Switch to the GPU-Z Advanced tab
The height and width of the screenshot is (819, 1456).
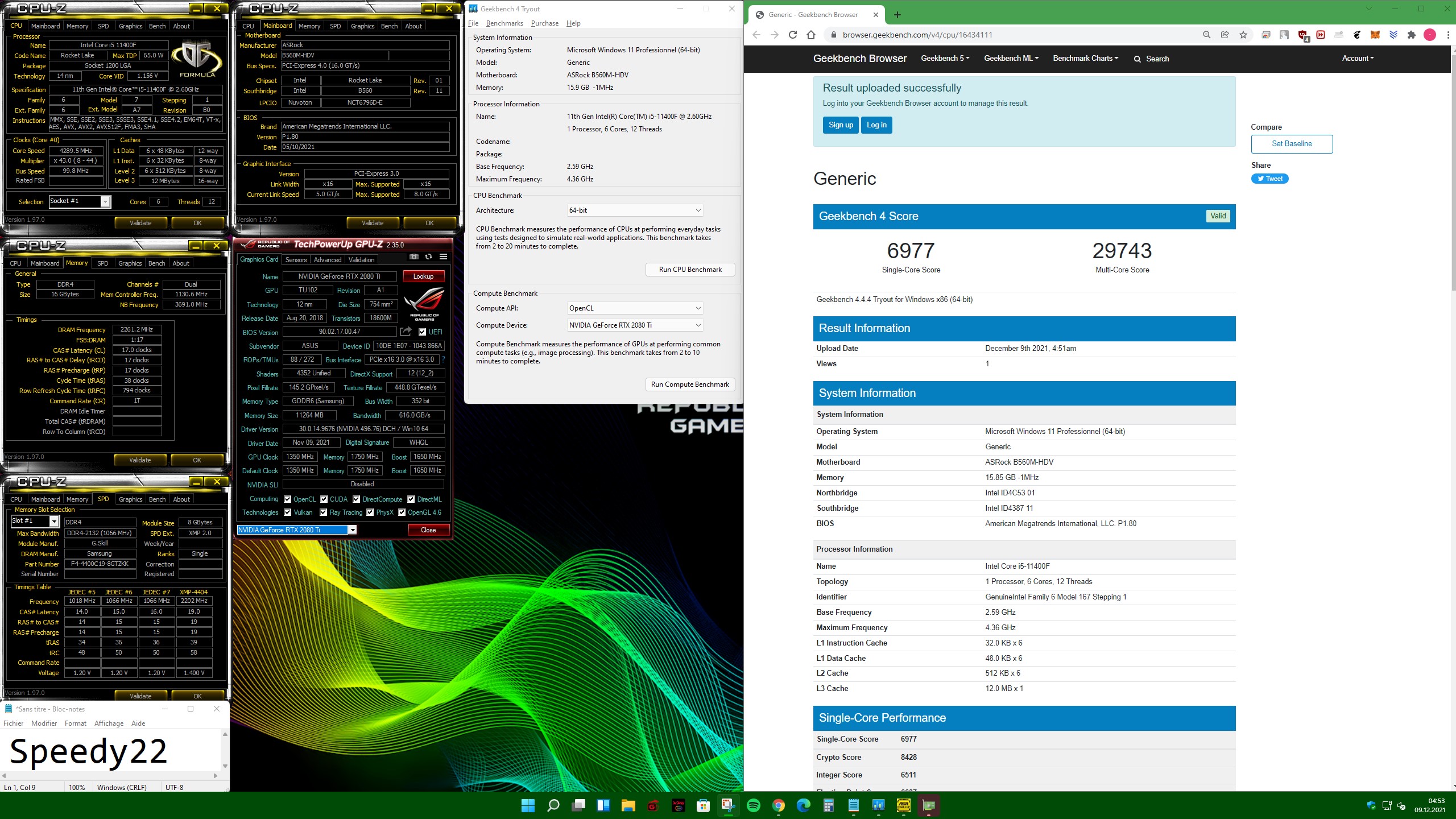coord(328,260)
